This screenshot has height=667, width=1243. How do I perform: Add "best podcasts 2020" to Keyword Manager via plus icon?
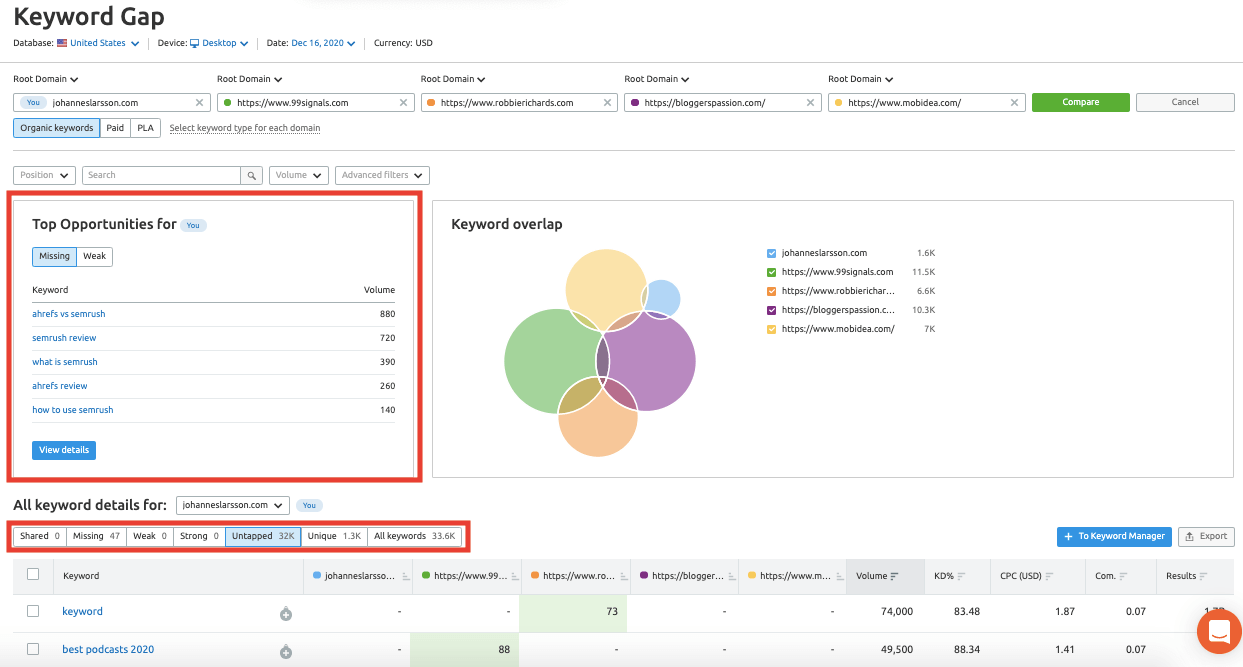click(285, 652)
